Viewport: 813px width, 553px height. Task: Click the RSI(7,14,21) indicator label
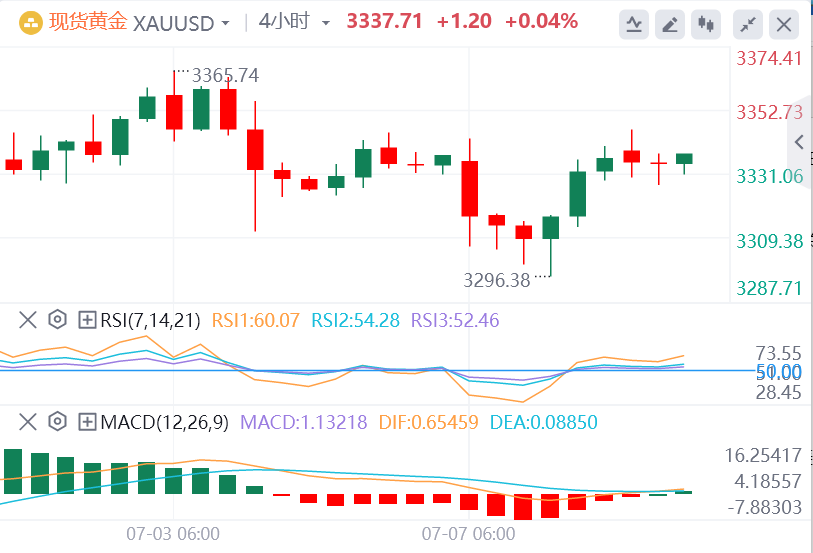point(150,320)
